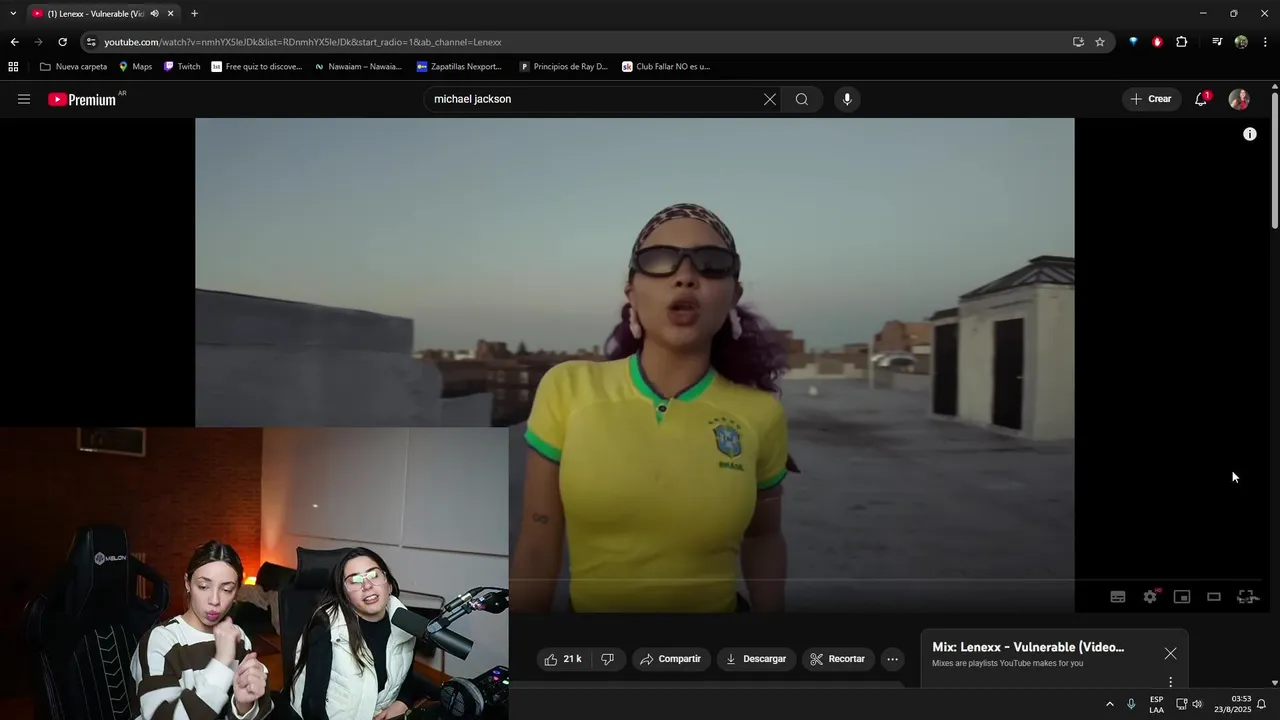The height and width of the screenshot is (720, 1280).
Task: Clear the 'michael jackson' search text
Action: (x=770, y=99)
